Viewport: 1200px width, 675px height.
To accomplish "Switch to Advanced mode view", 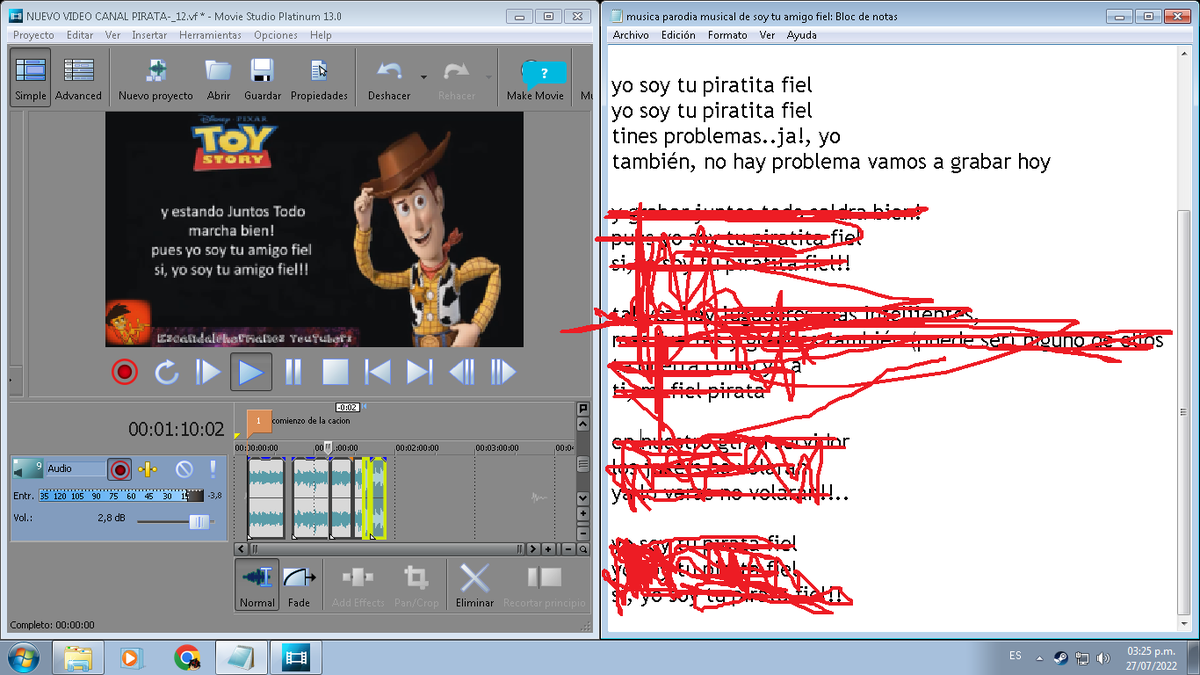I will point(78,78).
